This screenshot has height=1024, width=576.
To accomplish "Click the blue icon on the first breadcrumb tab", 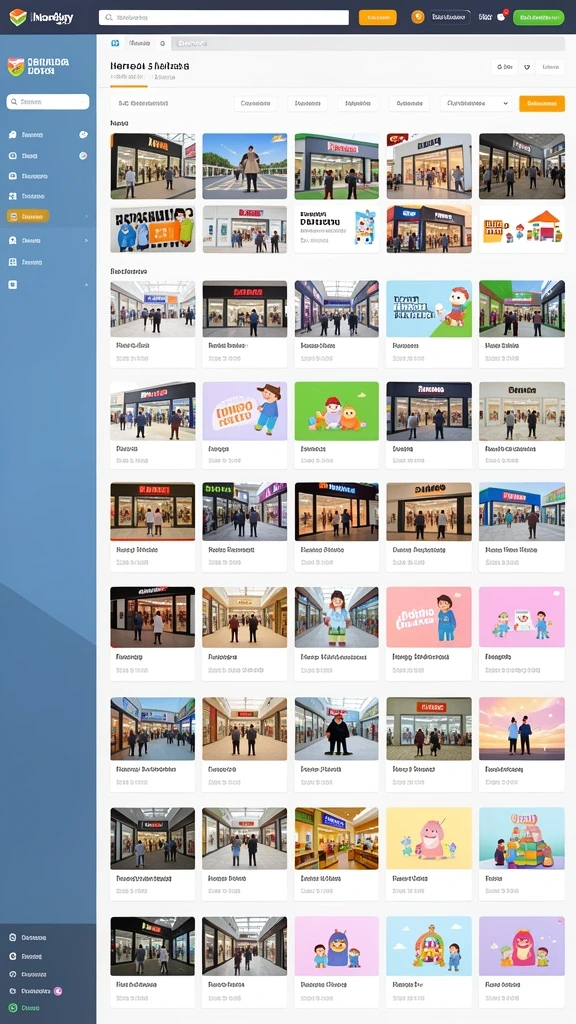I will [116, 43].
